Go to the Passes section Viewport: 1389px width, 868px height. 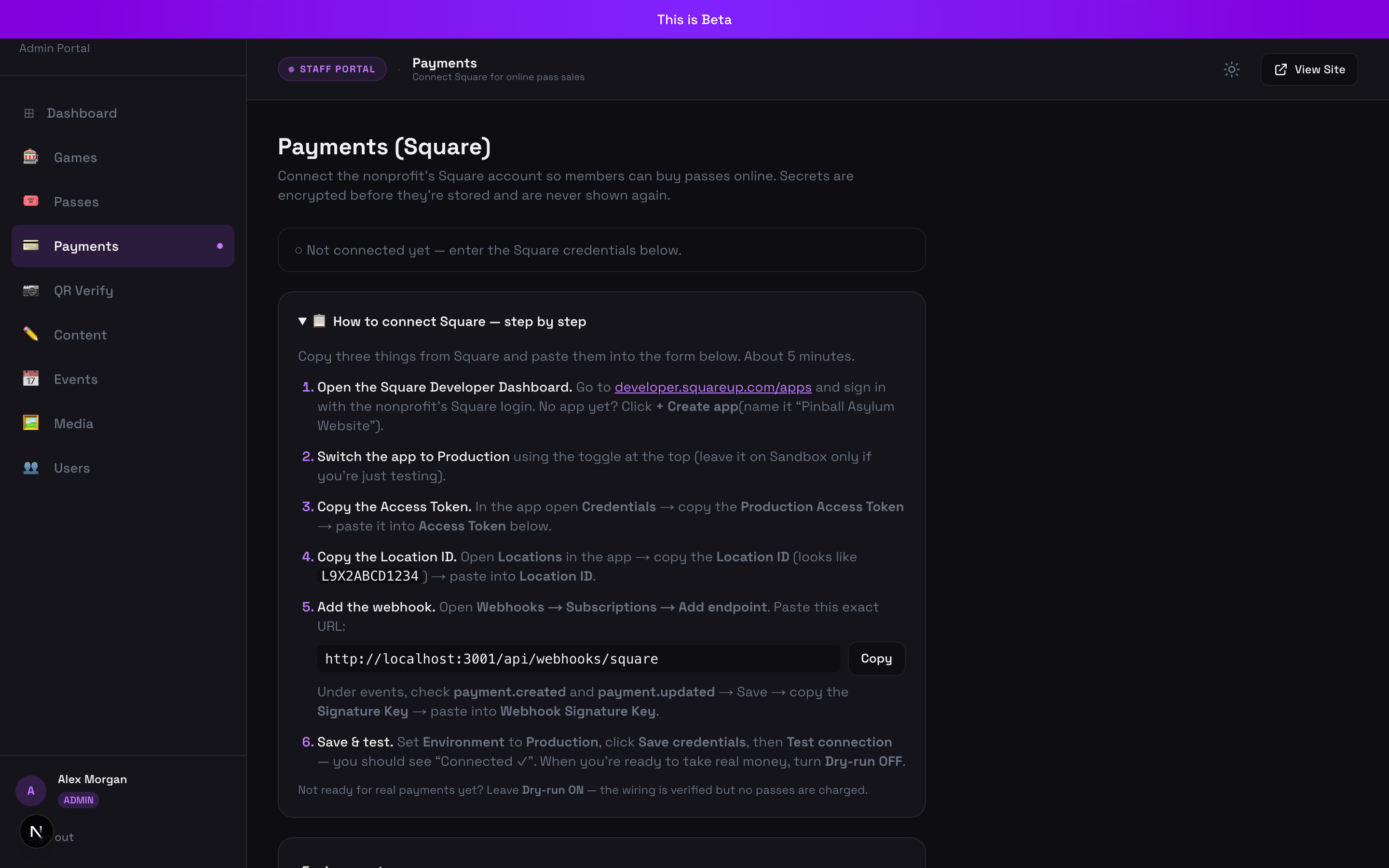[x=123, y=202]
